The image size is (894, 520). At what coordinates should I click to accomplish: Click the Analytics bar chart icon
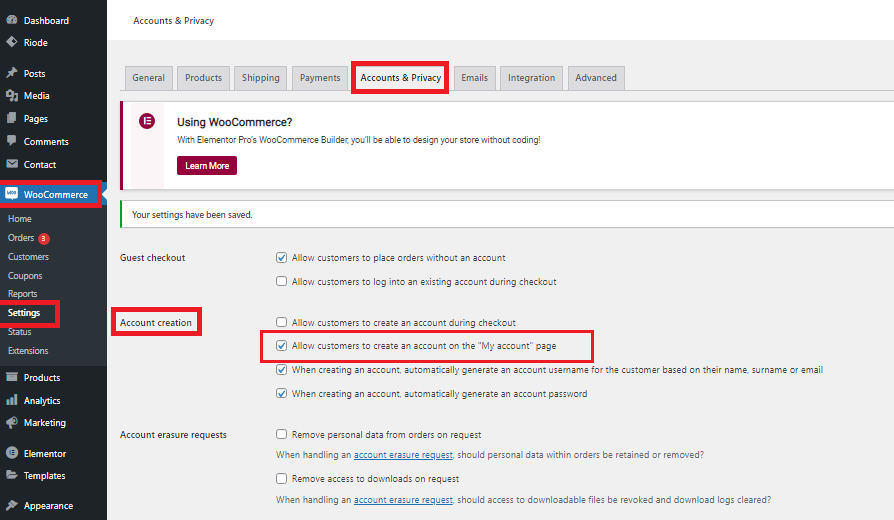(x=11, y=400)
